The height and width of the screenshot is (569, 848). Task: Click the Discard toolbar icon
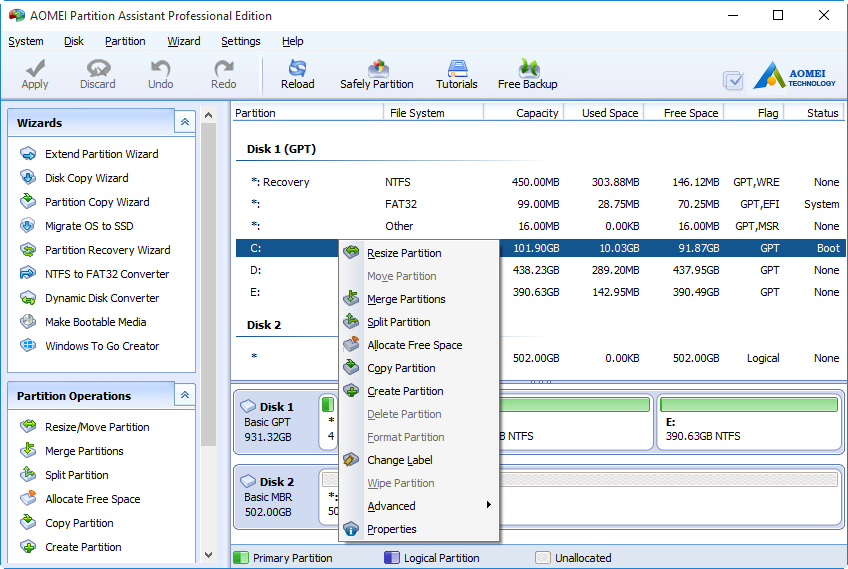[98, 68]
